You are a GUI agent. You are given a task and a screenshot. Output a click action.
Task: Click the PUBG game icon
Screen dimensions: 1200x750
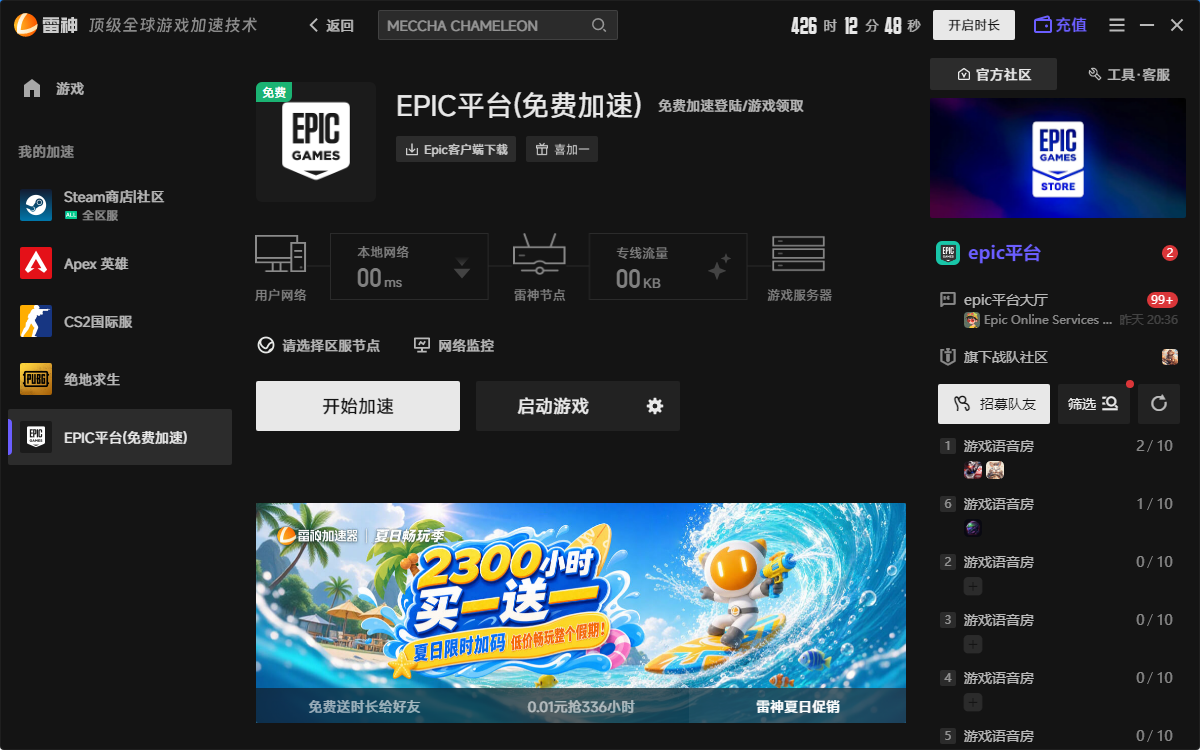pos(36,379)
